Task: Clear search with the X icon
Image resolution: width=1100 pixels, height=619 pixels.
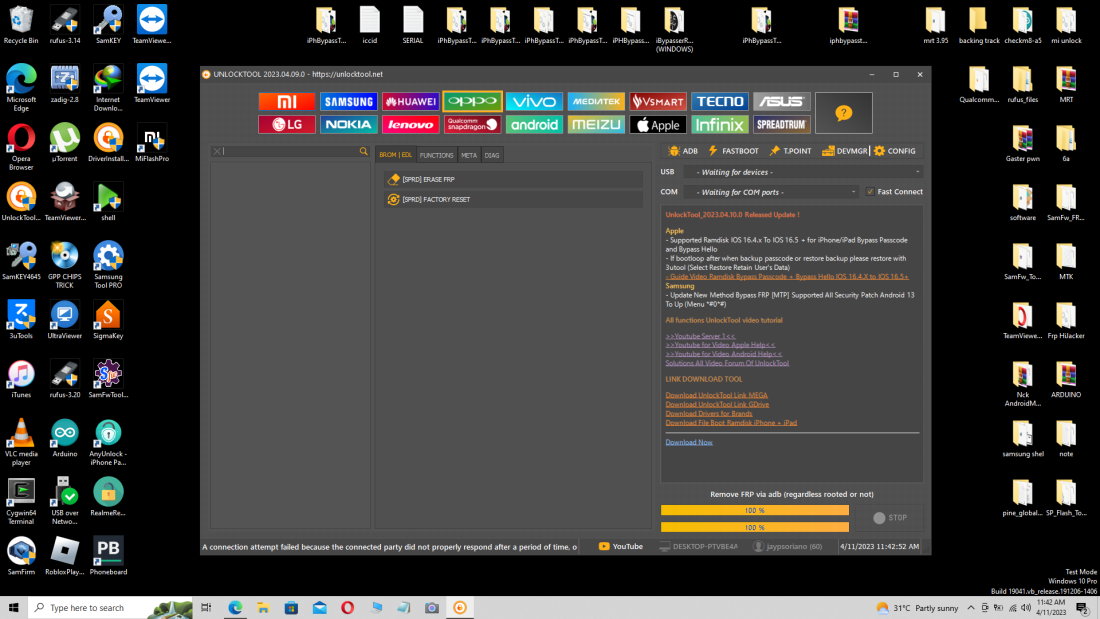Action: (217, 151)
